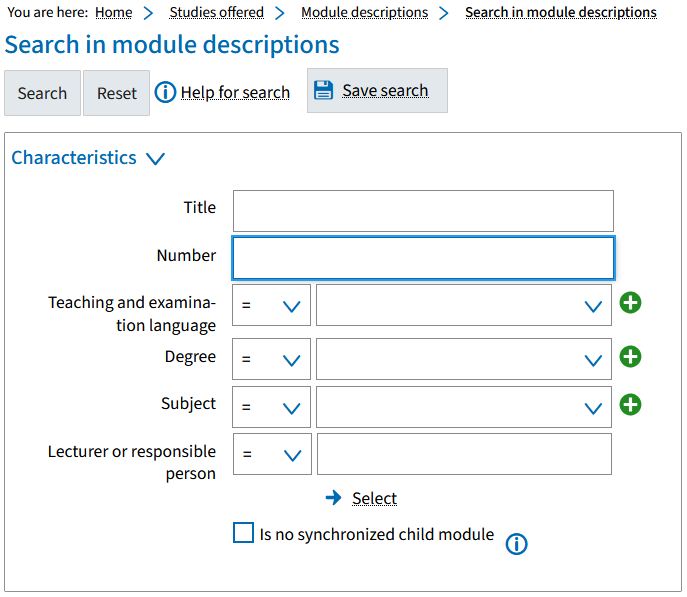
Task: Go to Home in the breadcrumb
Action: 113,12
